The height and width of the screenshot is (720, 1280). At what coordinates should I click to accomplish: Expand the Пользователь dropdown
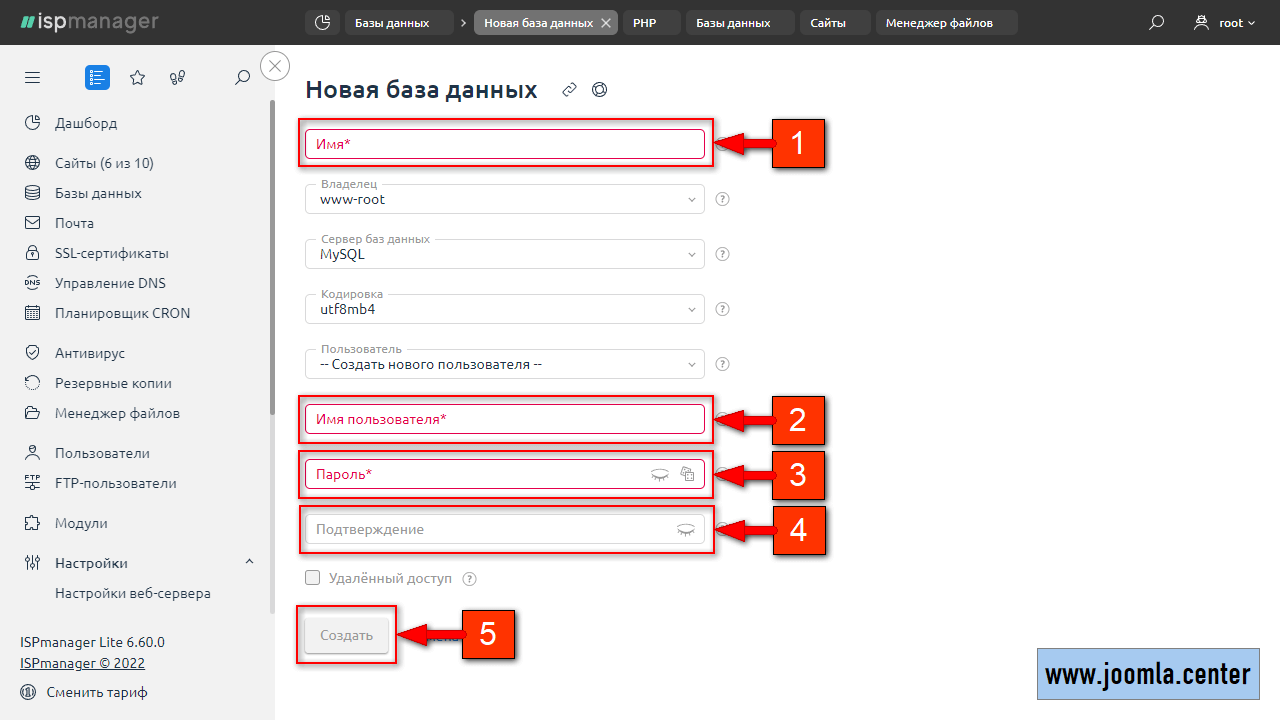[x=505, y=364]
